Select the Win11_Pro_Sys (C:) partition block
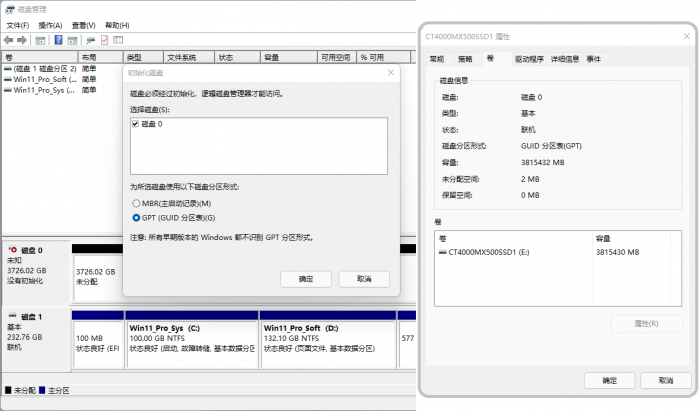Image resolution: width=700 pixels, height=411 pixels. pos(192,344)
